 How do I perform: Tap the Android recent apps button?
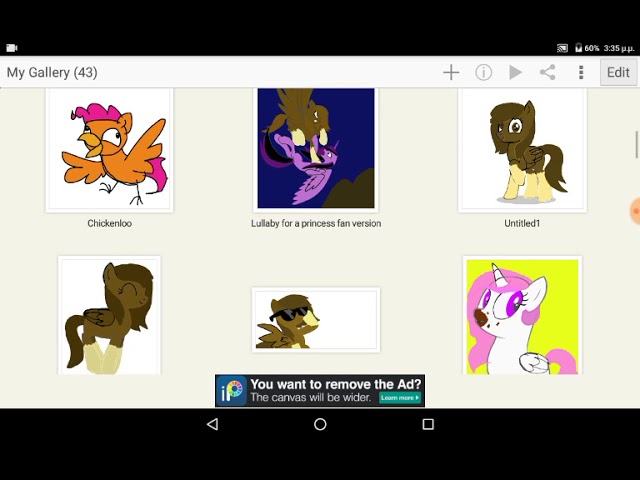point(428,424)
